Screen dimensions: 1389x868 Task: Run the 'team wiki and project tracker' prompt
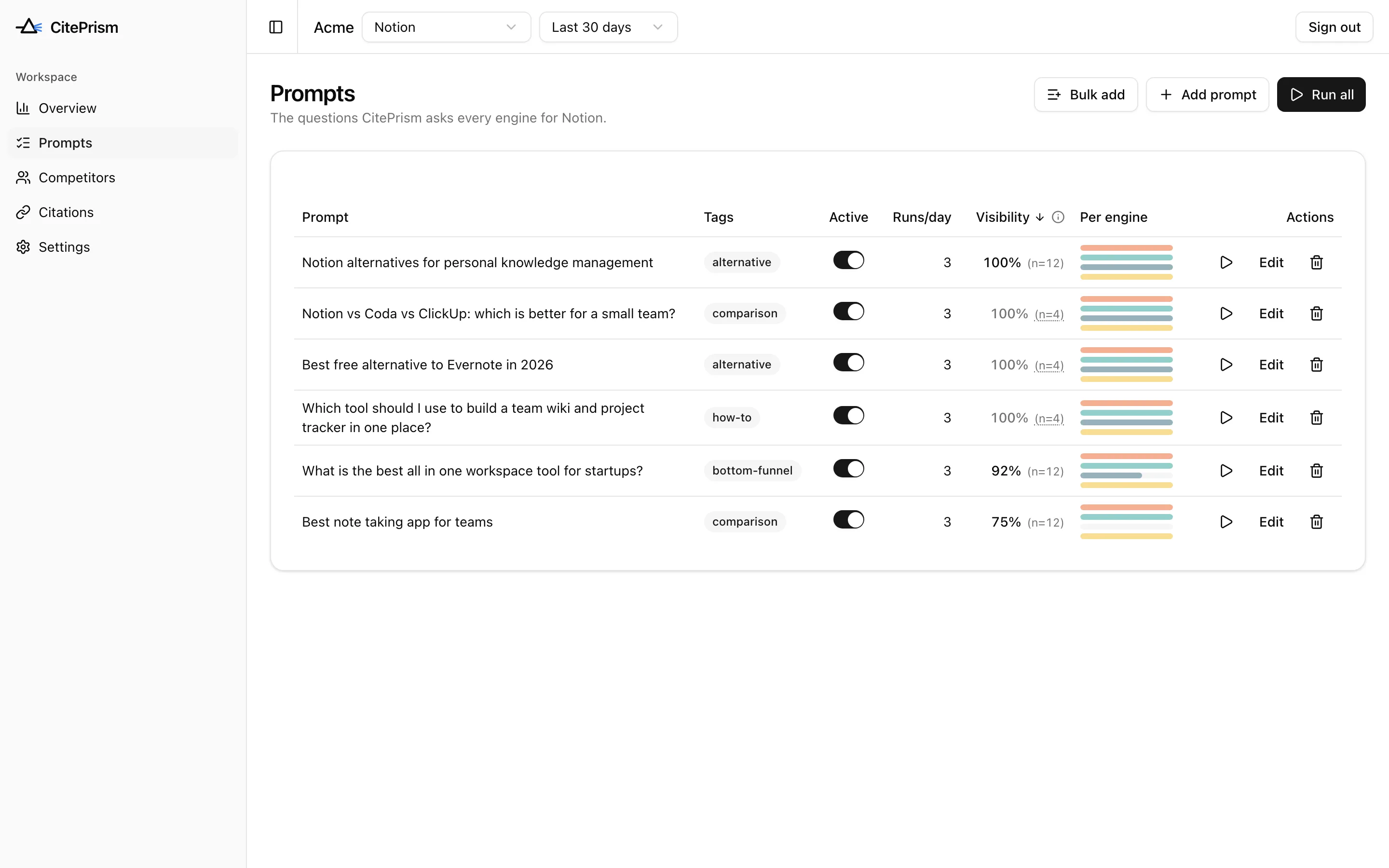point(1226,417)
